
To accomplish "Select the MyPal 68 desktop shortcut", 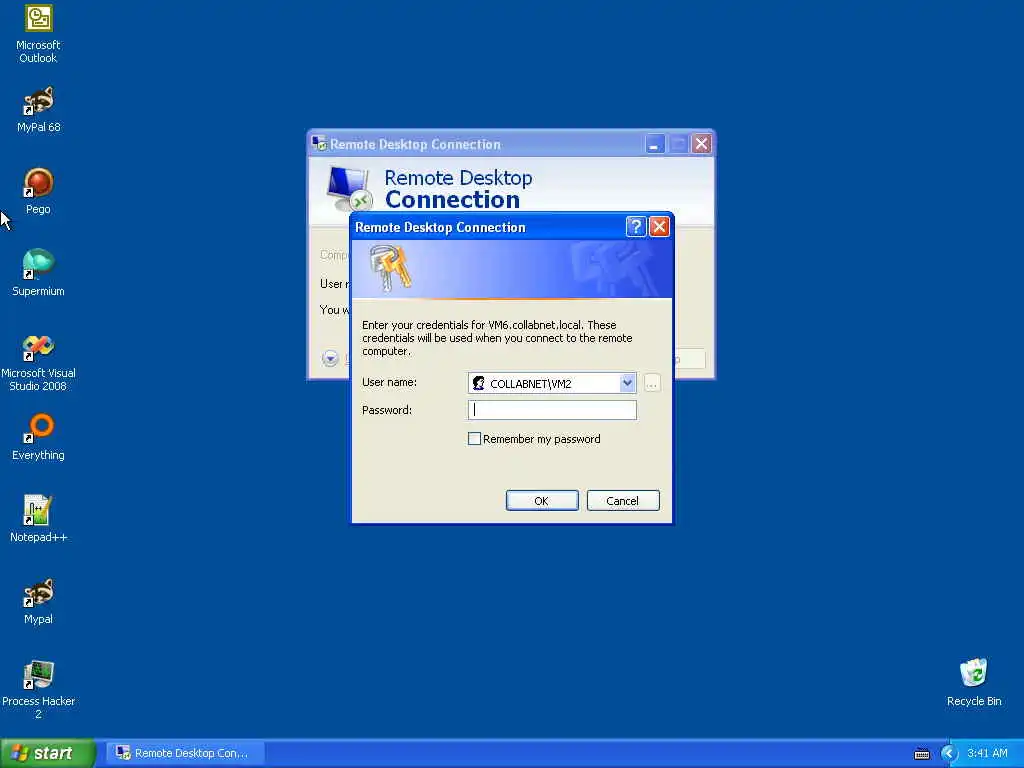I will point(39,110).
